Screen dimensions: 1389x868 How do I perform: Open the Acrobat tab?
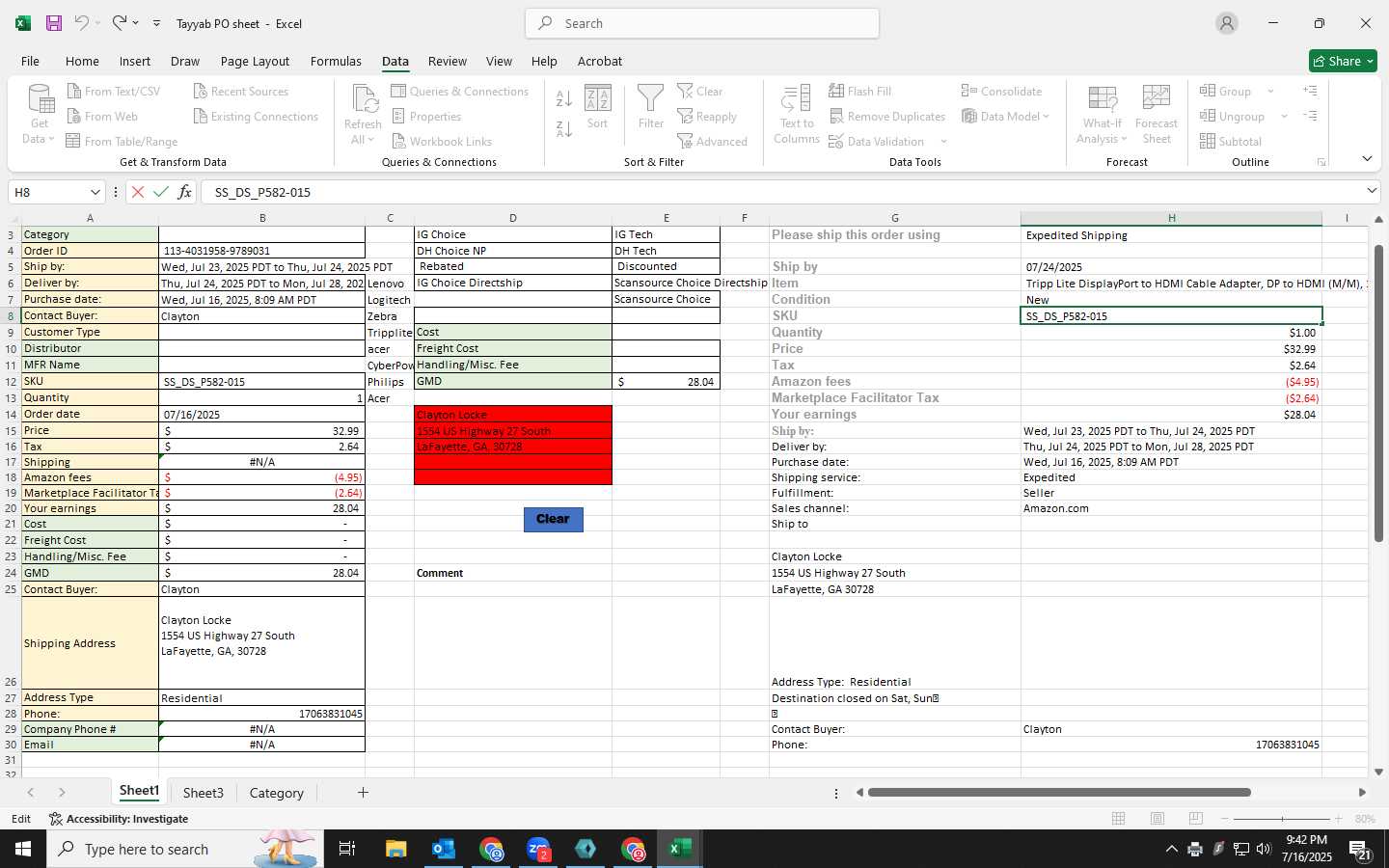[599, 61]
